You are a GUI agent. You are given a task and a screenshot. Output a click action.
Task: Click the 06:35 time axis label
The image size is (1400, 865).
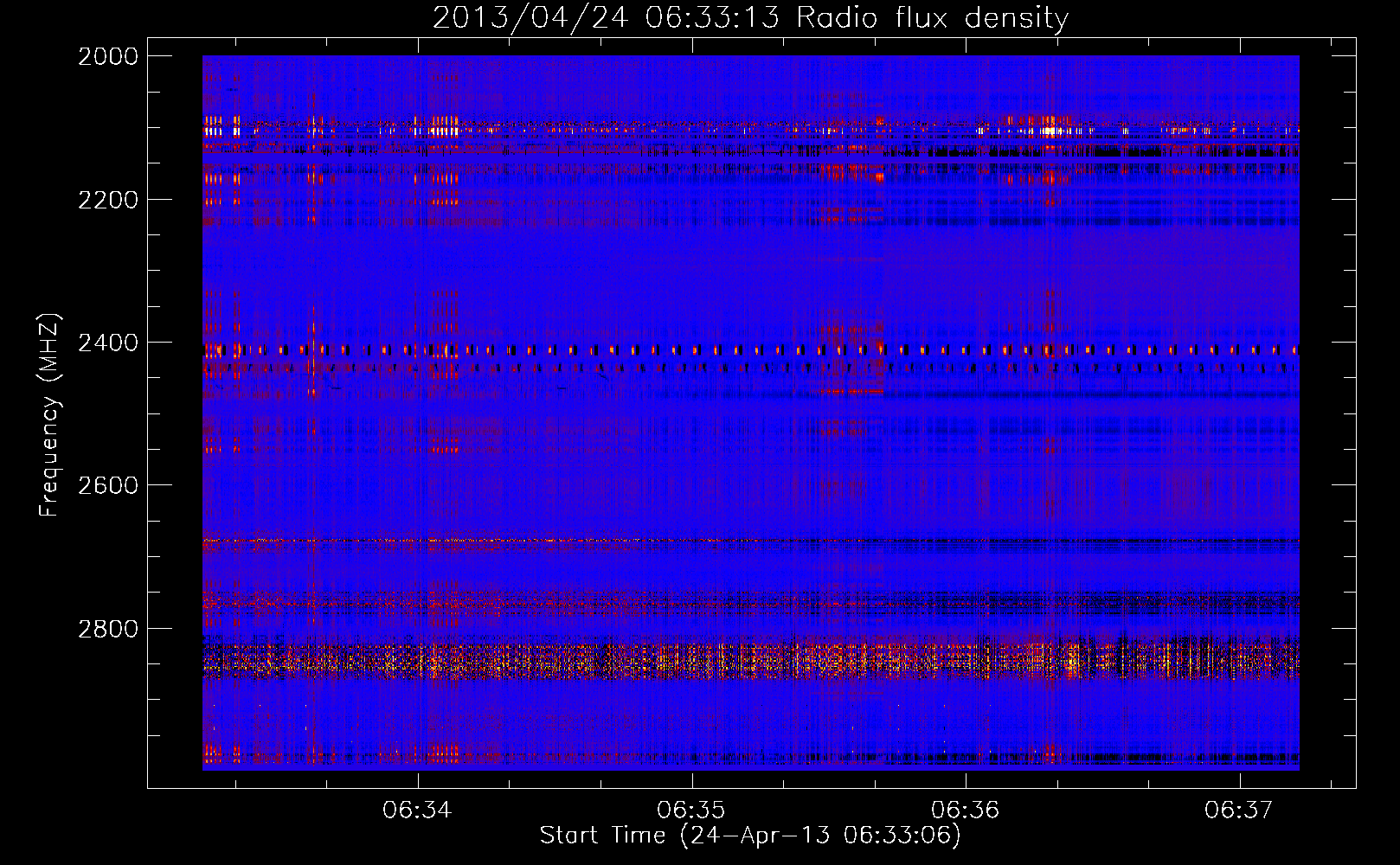(x=690, y=810)
